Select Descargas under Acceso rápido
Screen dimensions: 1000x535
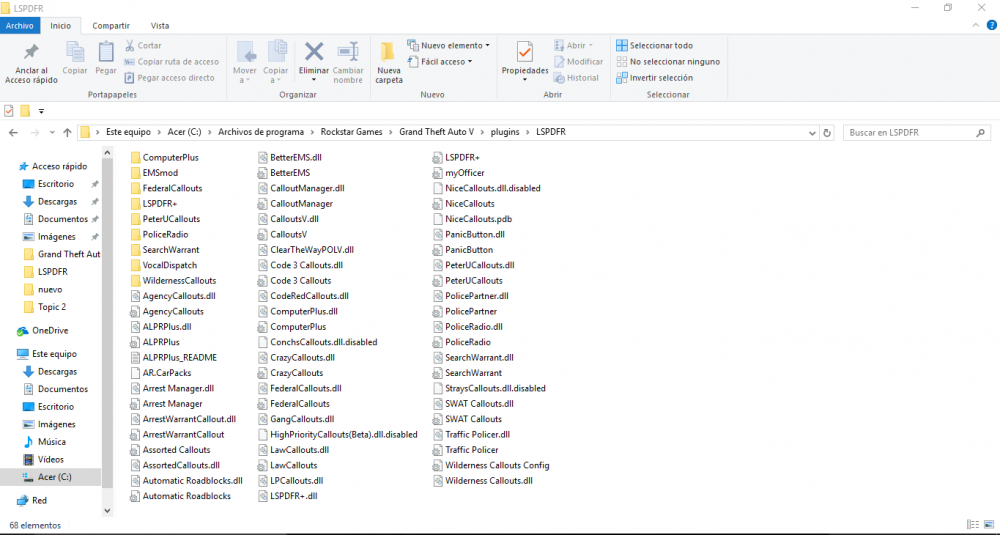coord(57,202)
